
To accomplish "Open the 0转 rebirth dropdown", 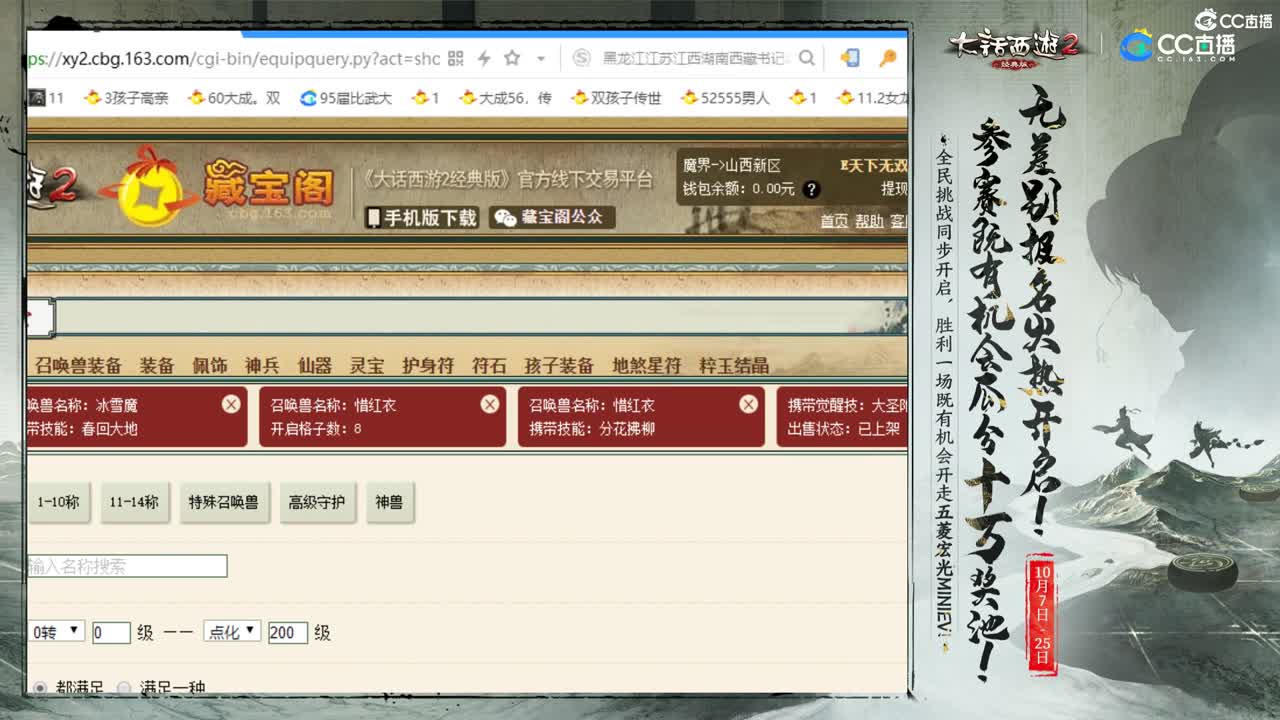I will pyautogui.click(x=56, y=632).
